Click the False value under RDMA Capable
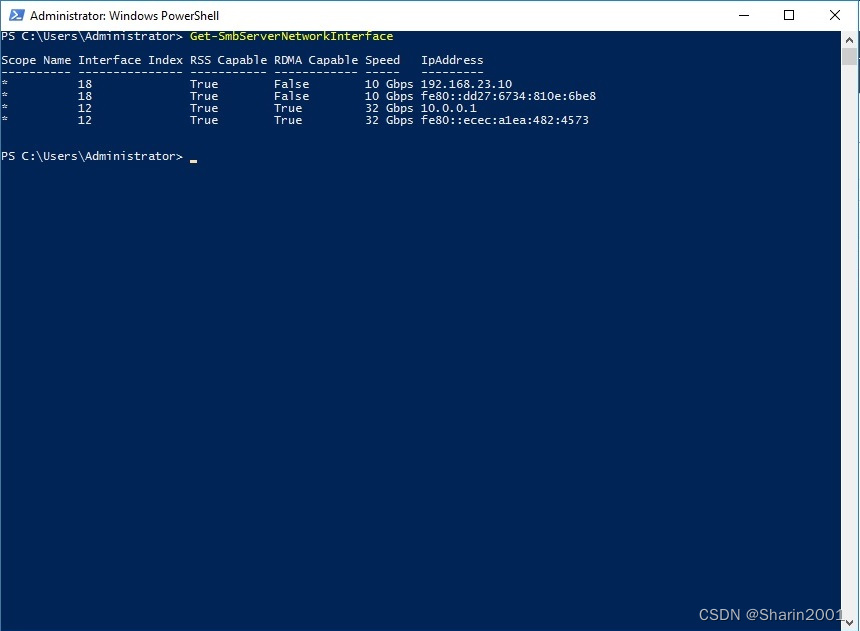860x631 pixels. [x=290, y=83]
